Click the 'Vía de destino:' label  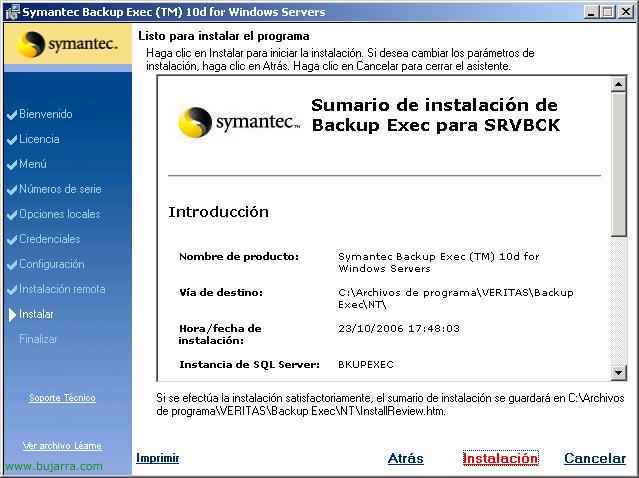(x=221, y=293)
